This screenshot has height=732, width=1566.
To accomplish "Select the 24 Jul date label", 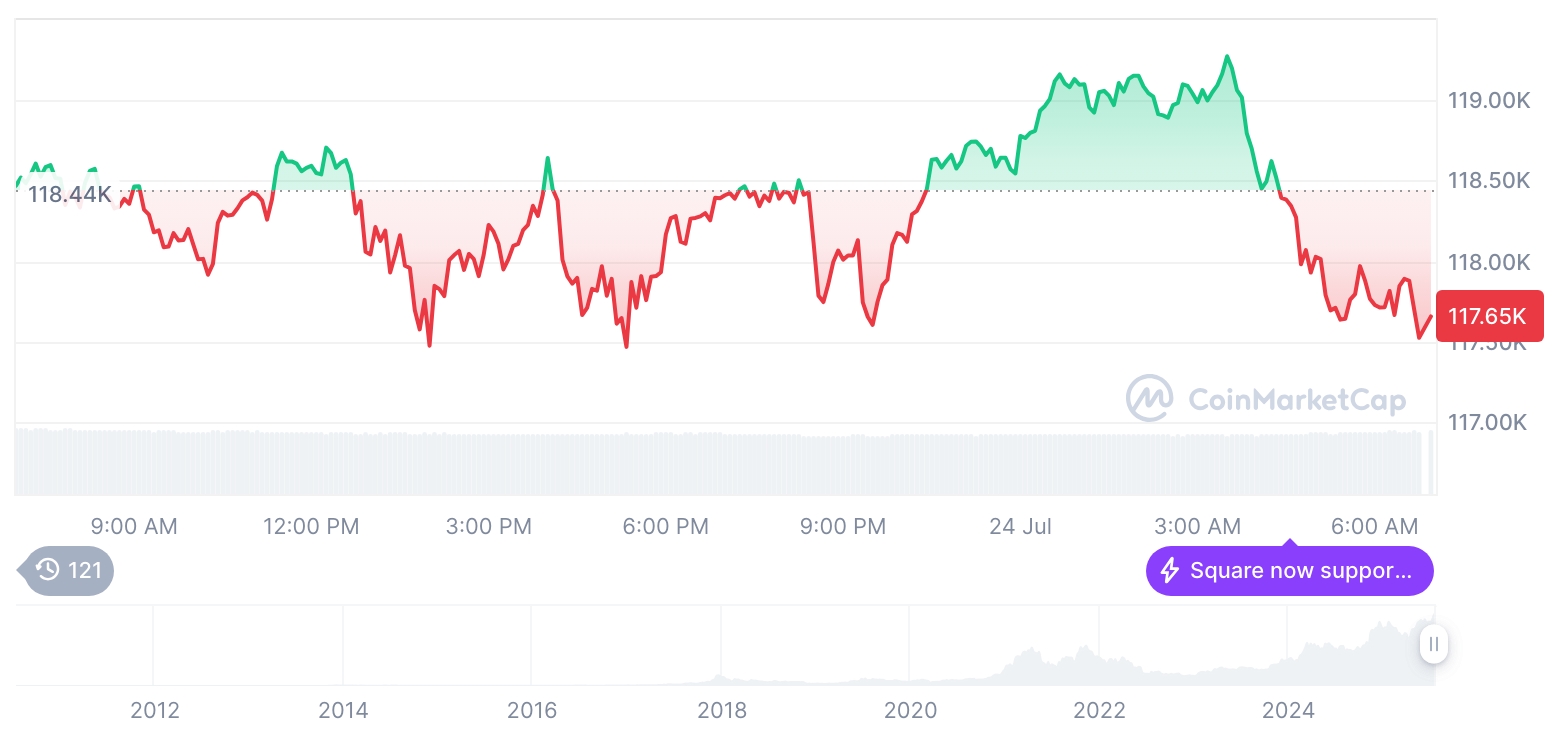I will [1020, 526].
